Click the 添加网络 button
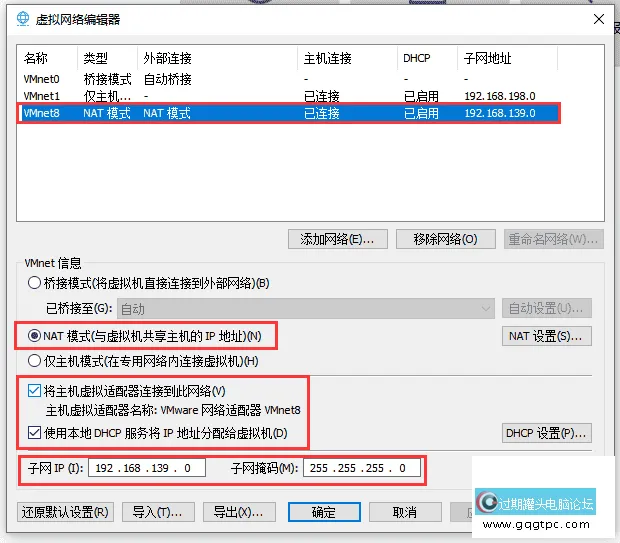The image size is (620, 543). 337,239
